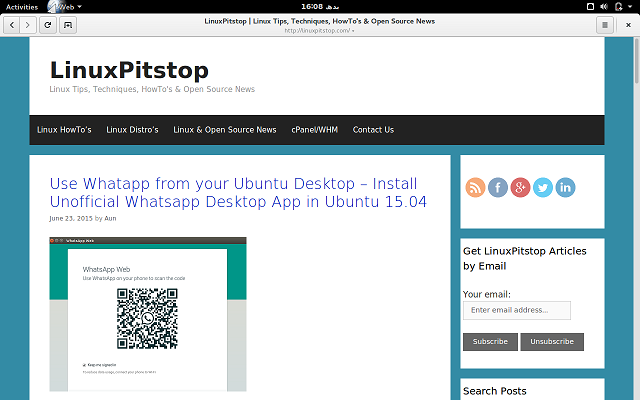Click the volume icon in top bar
This screenshot has height=400, width=640.
(x=604, y=7)
